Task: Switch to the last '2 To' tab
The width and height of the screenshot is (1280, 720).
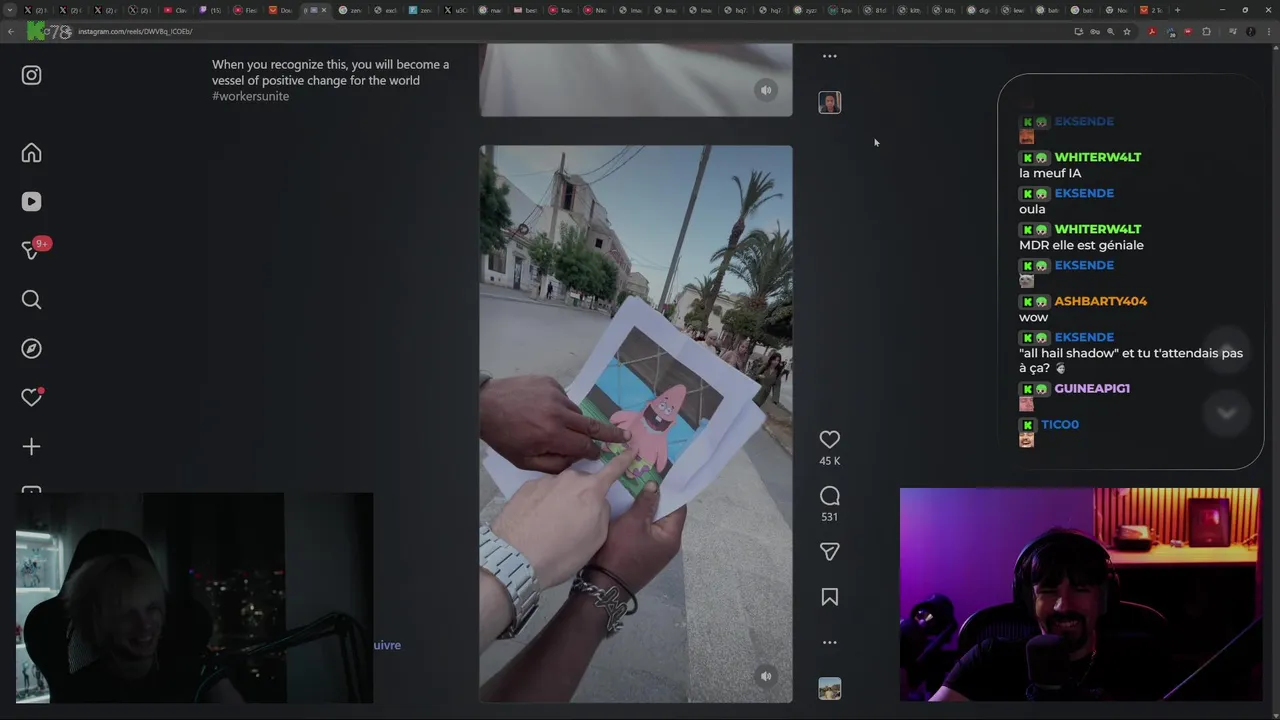Action: pos(1150,10)
